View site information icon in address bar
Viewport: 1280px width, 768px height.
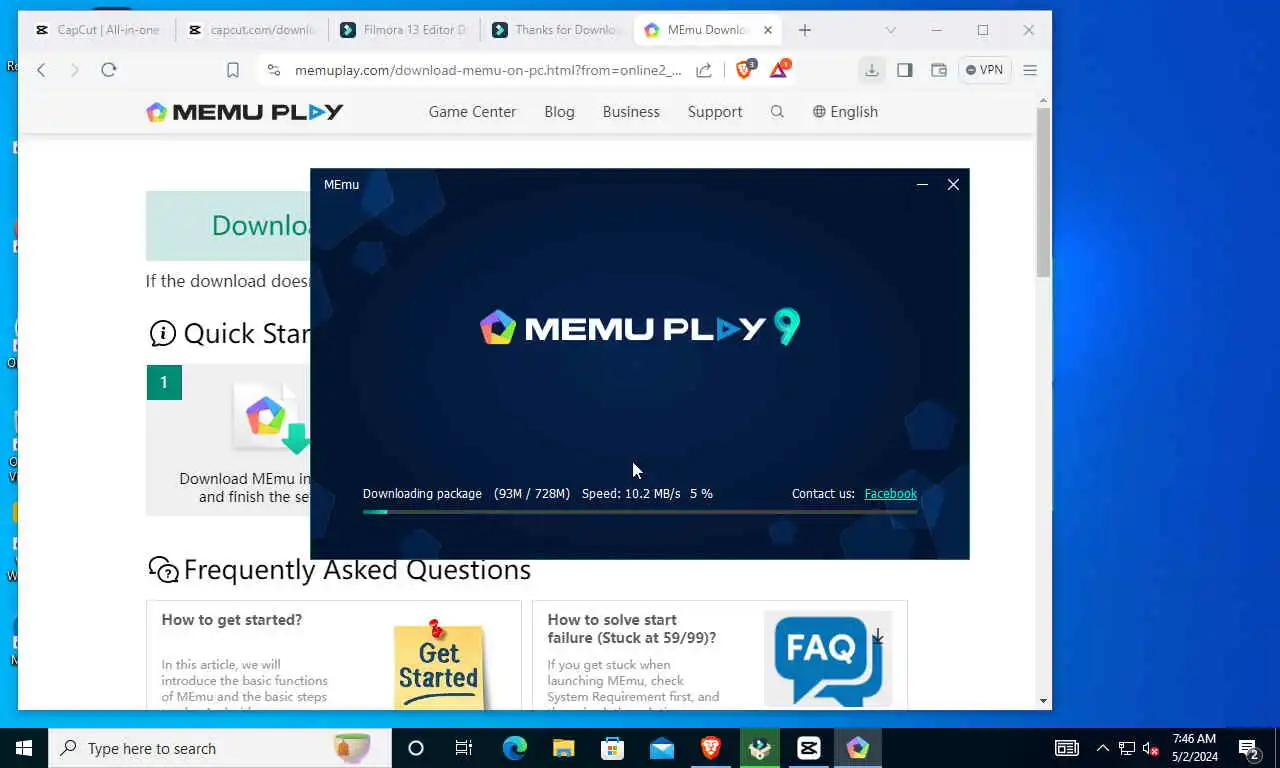pos(273,70)
